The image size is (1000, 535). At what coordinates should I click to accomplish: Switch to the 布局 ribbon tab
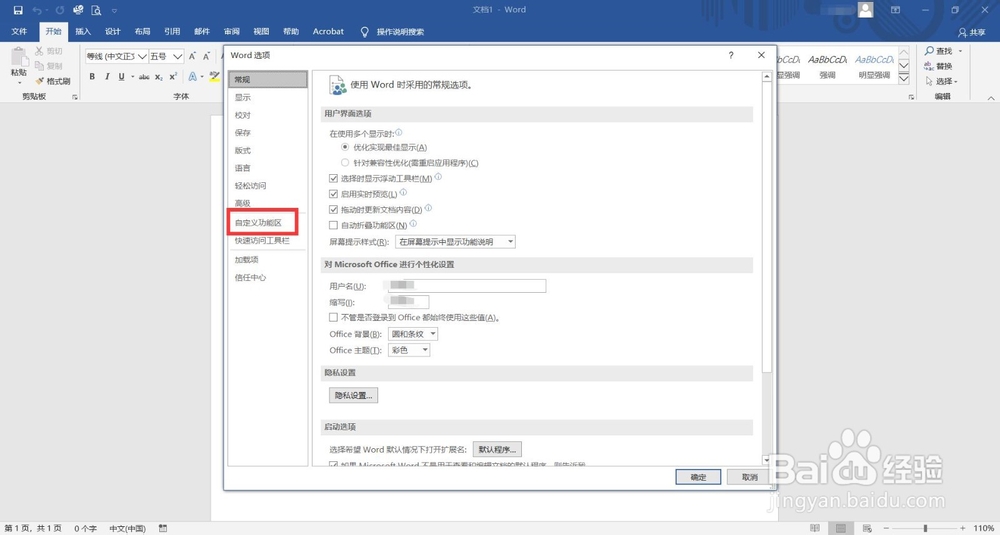(x=142, y=31)
